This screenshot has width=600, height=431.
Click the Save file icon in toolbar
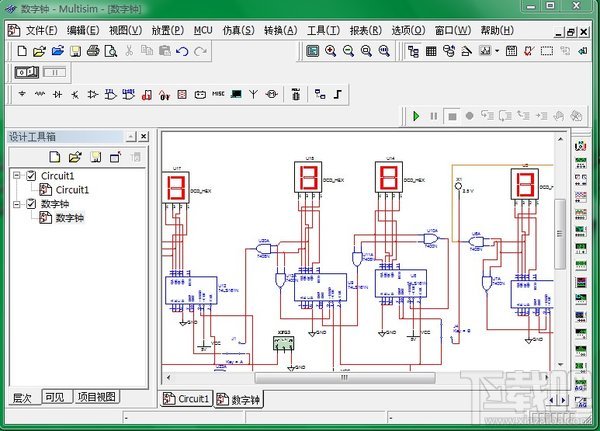click(x=75, y=51)
